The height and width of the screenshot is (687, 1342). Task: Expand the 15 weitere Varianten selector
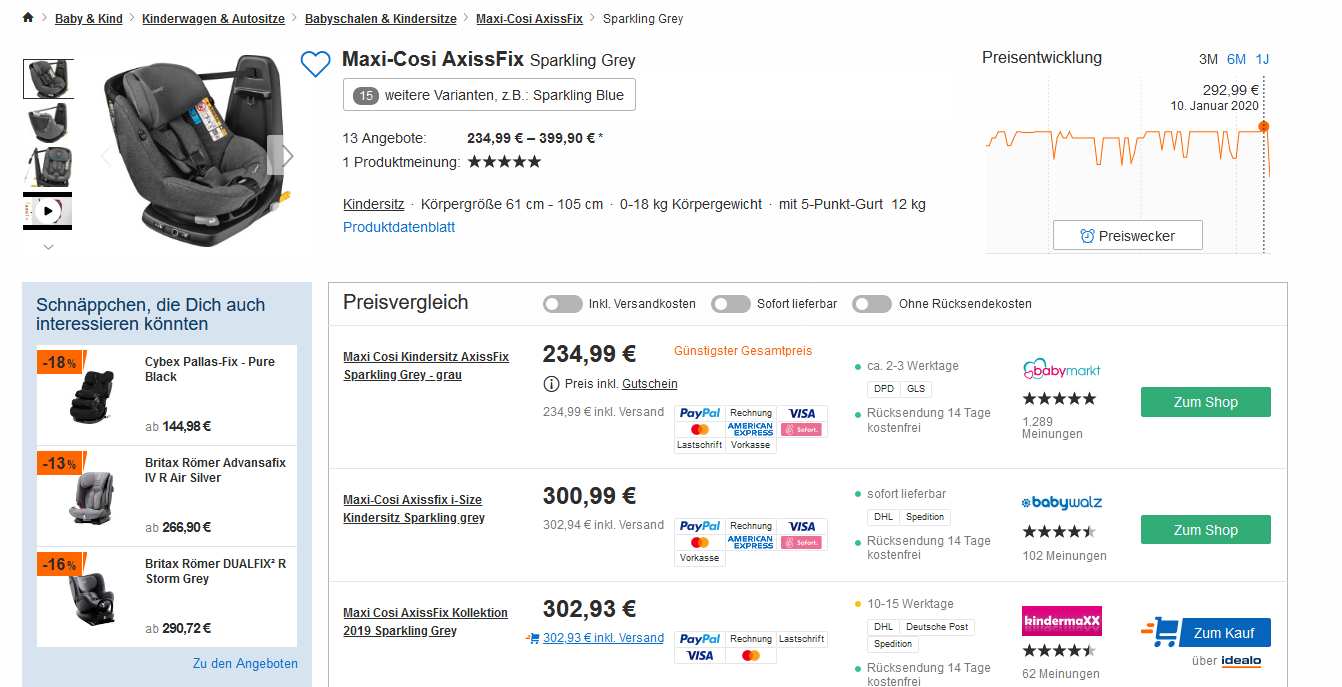489,96
